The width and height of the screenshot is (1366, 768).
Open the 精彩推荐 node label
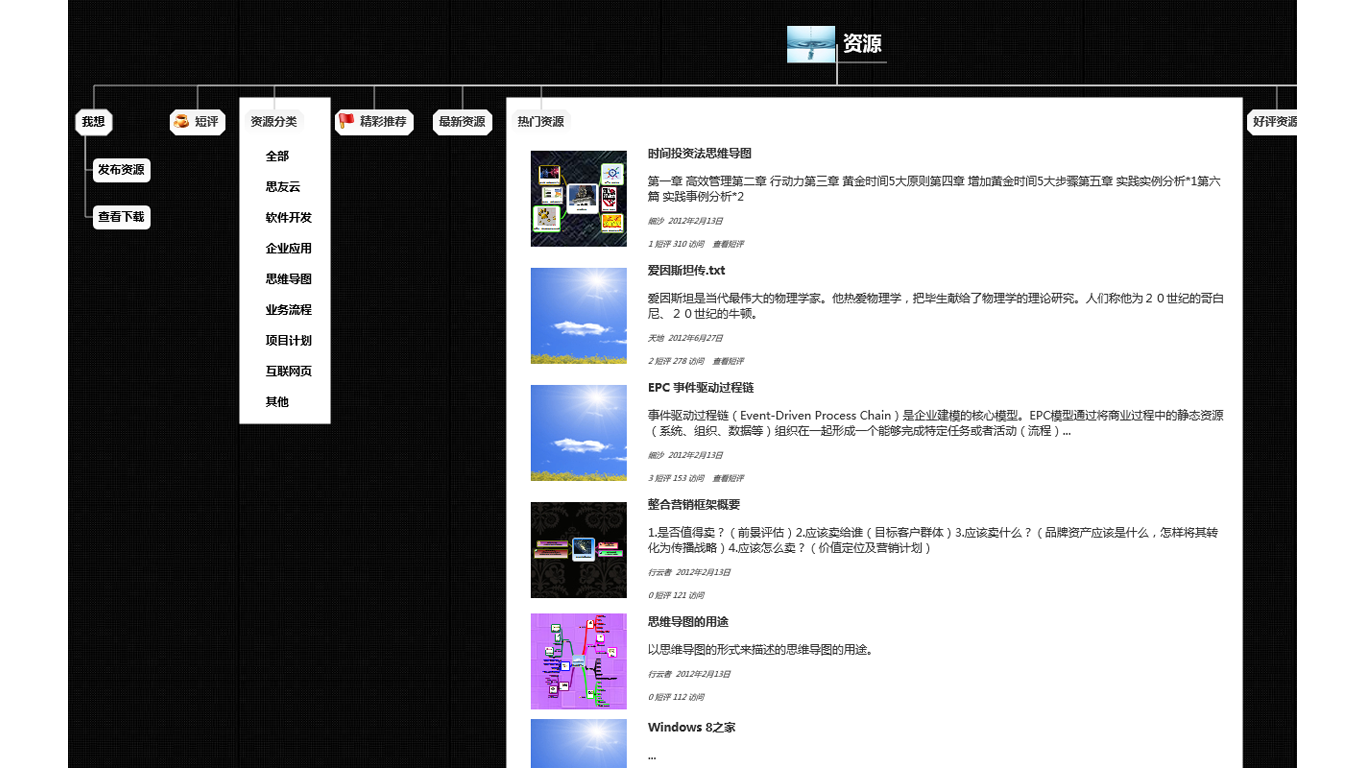[x=383, y=122]
